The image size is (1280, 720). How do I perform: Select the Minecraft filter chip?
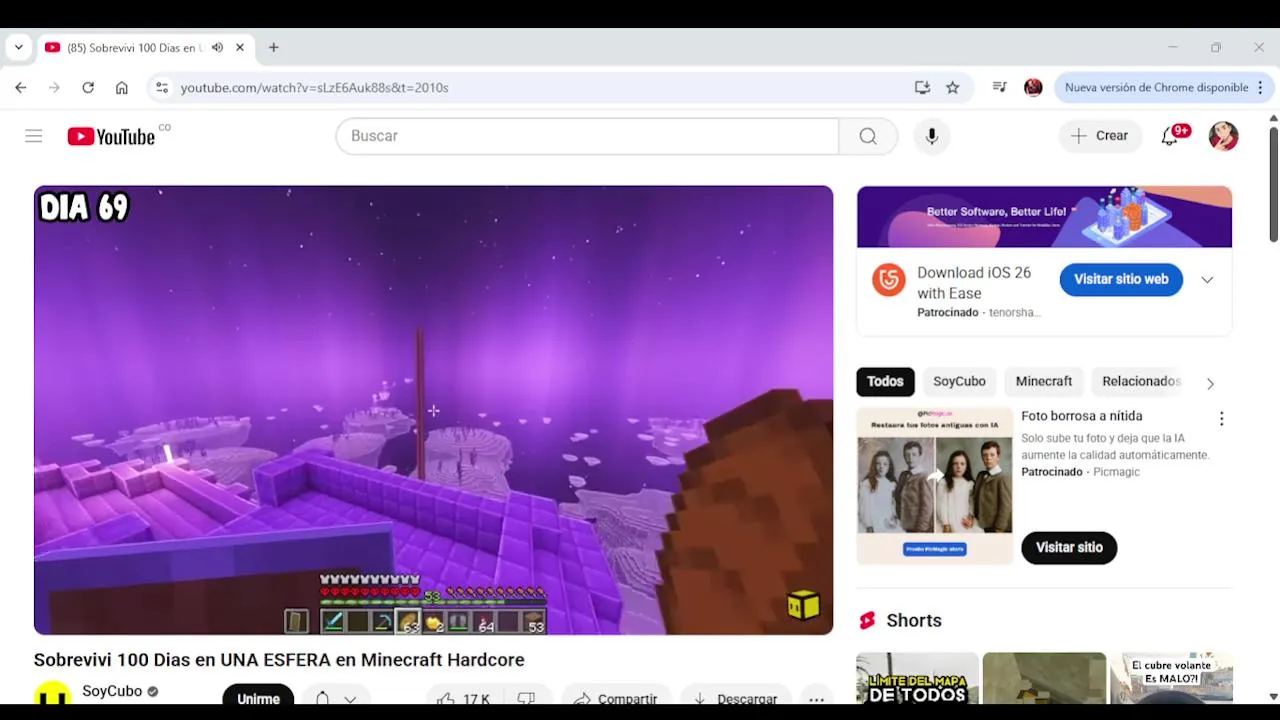click(1043, 381)
